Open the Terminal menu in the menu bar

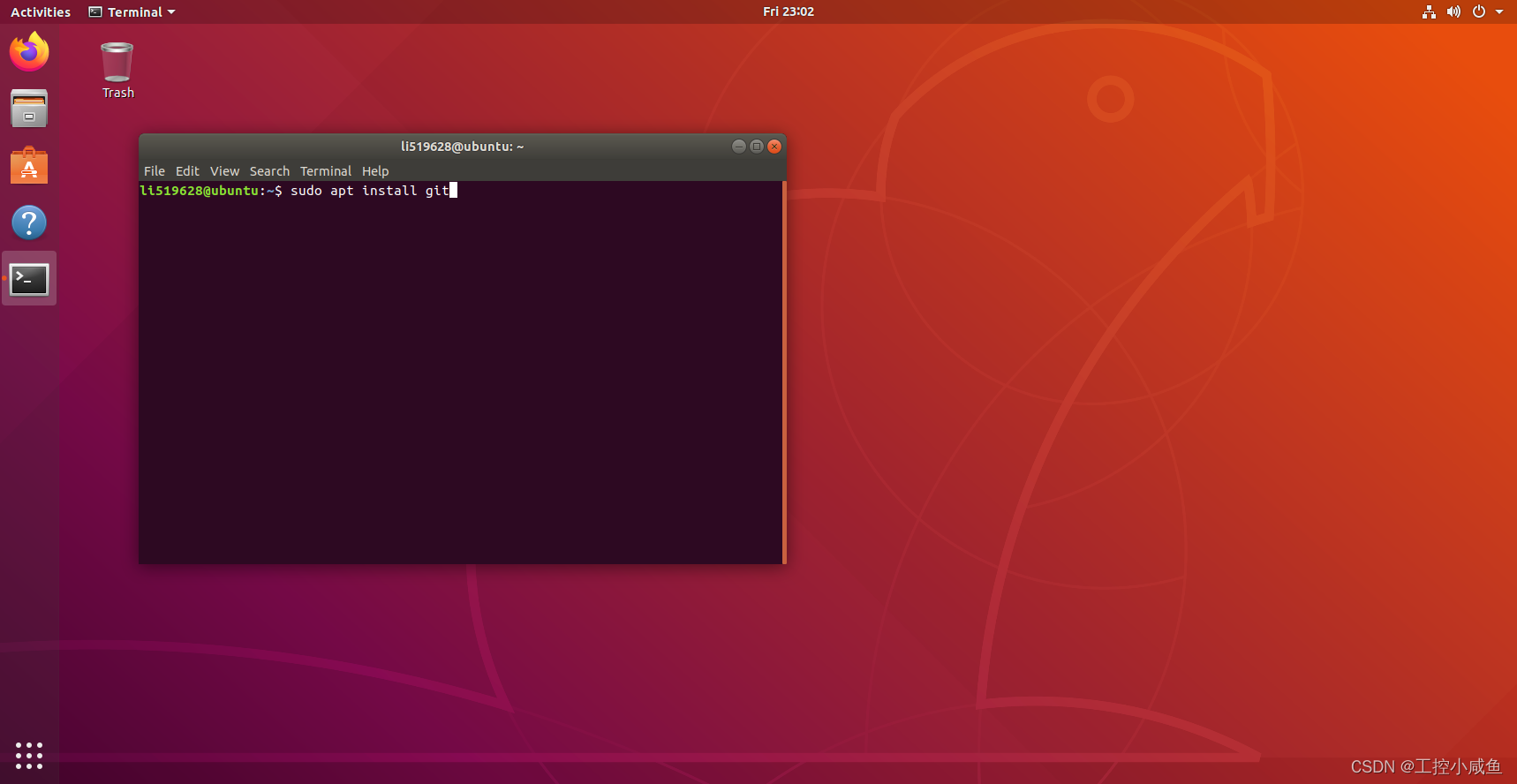(326, 171)
